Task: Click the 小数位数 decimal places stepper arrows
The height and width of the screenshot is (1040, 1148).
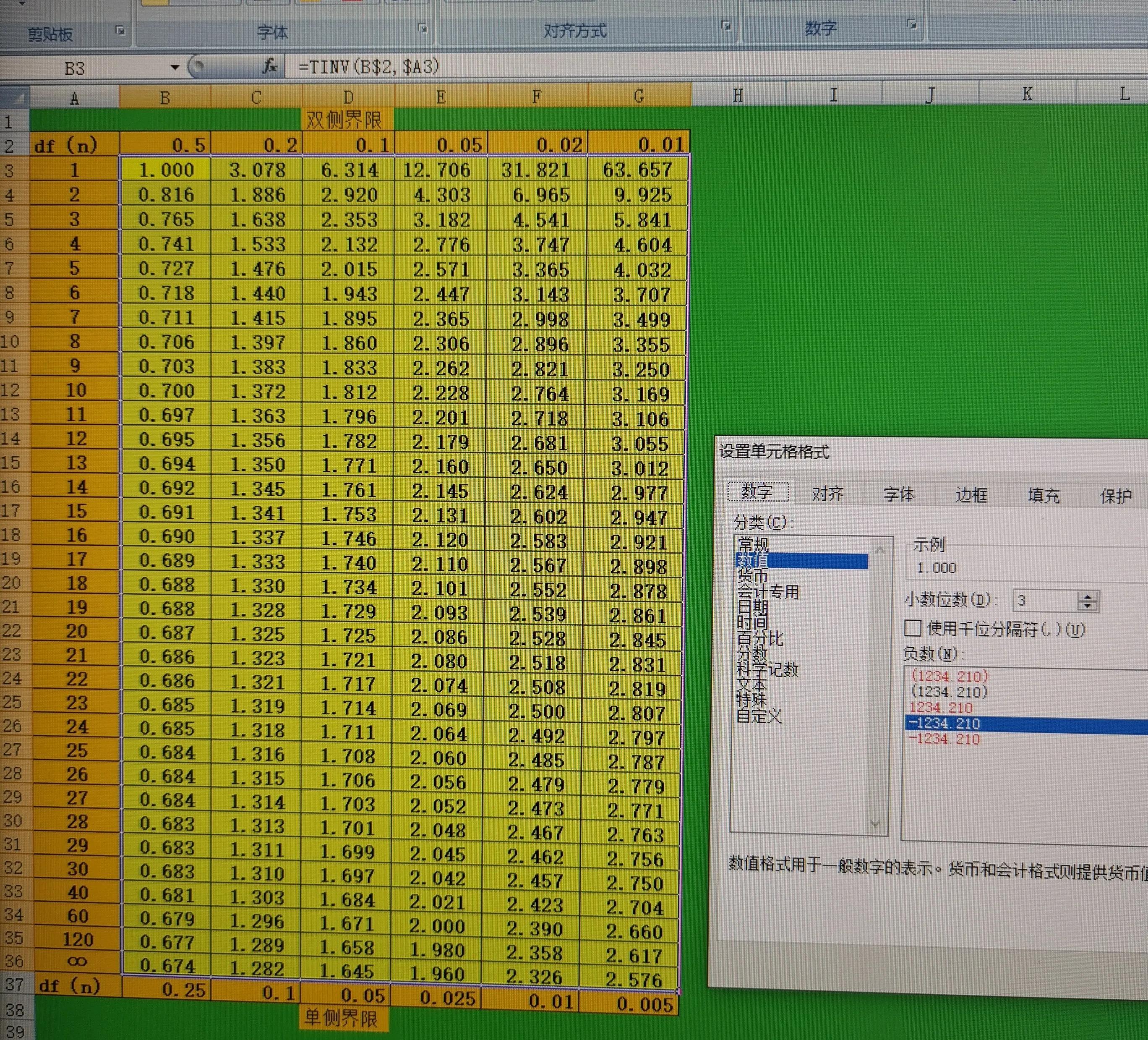Action: (x=1088, y=601)
